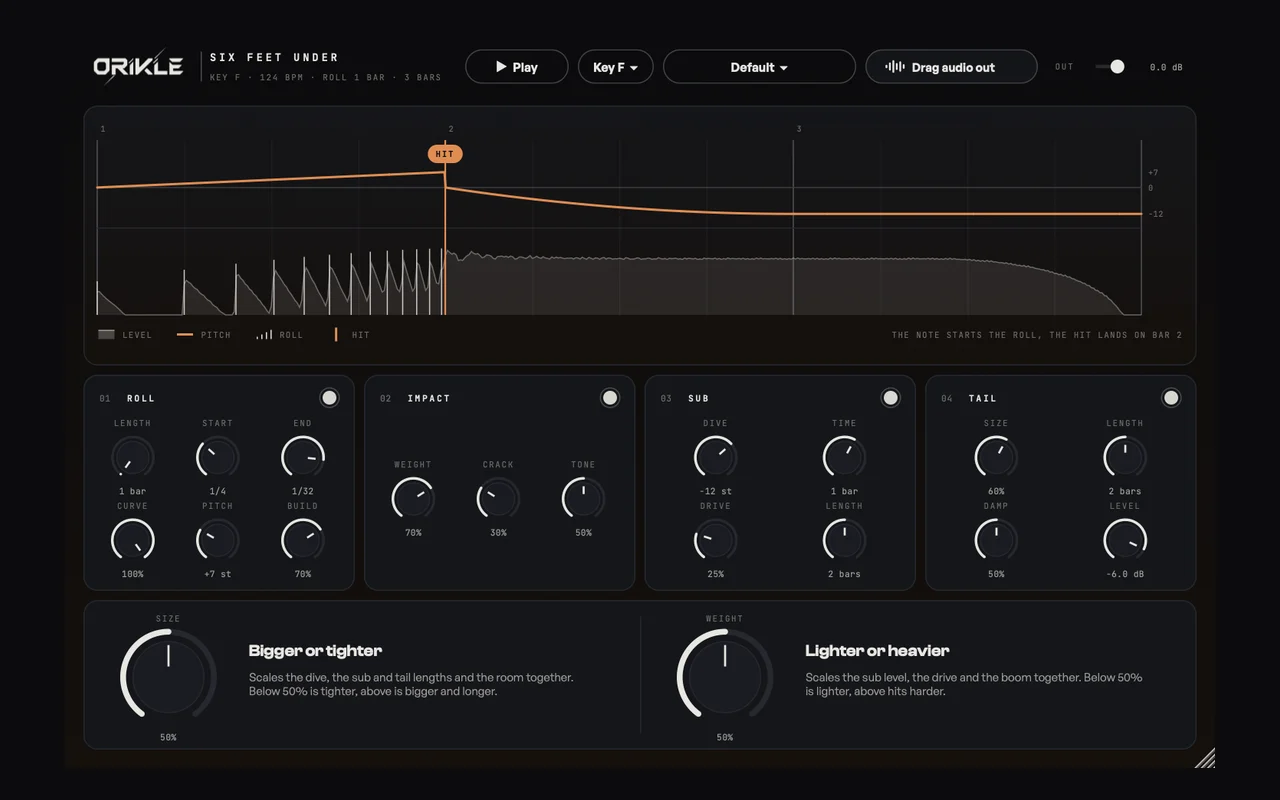Disable the Sub section with its power switch
Viewport: 1280px width, 800px height.
click(890, 398)
